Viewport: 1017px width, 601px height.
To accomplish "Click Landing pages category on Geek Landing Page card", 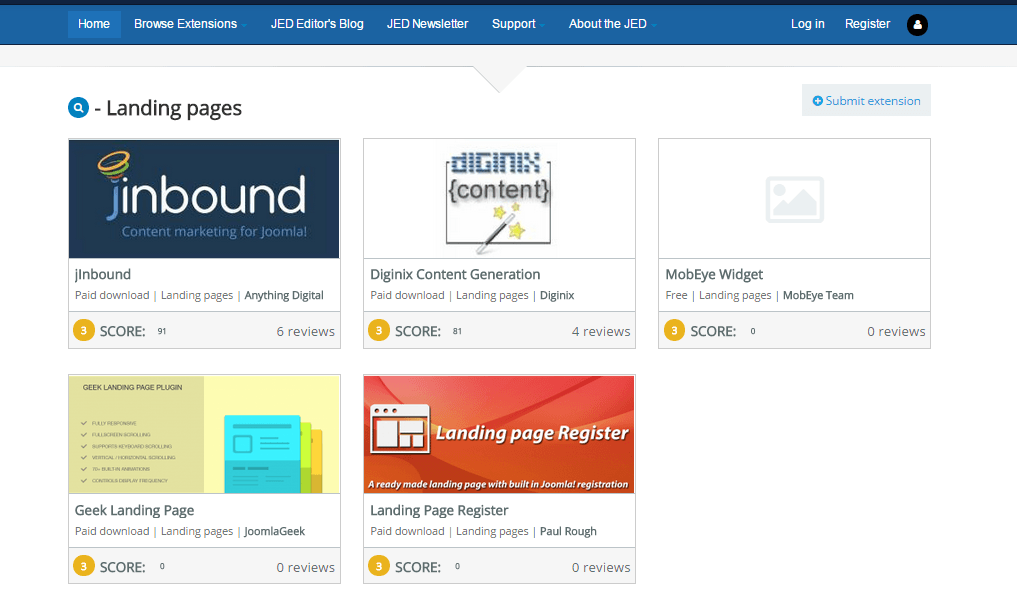I will (x=197, y=531).
